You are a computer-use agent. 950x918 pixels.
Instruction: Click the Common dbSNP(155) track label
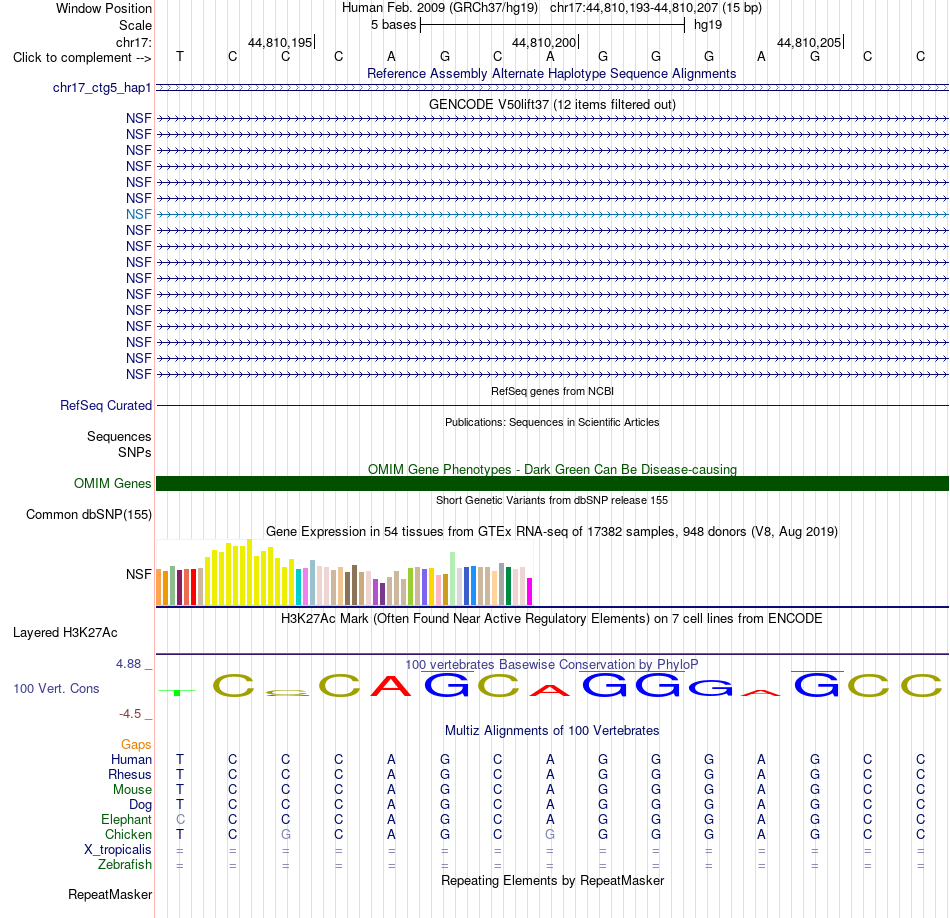(x=89, y=514)
